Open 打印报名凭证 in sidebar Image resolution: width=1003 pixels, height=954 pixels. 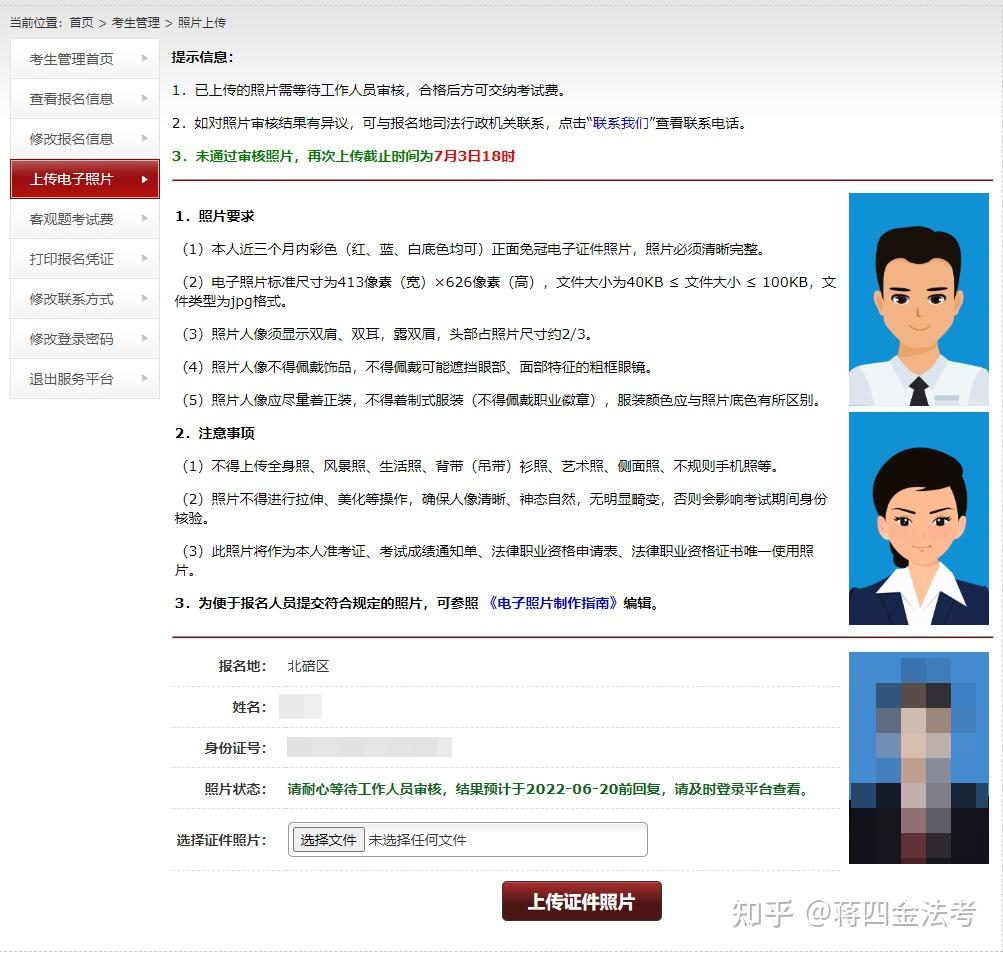[85, 258]
